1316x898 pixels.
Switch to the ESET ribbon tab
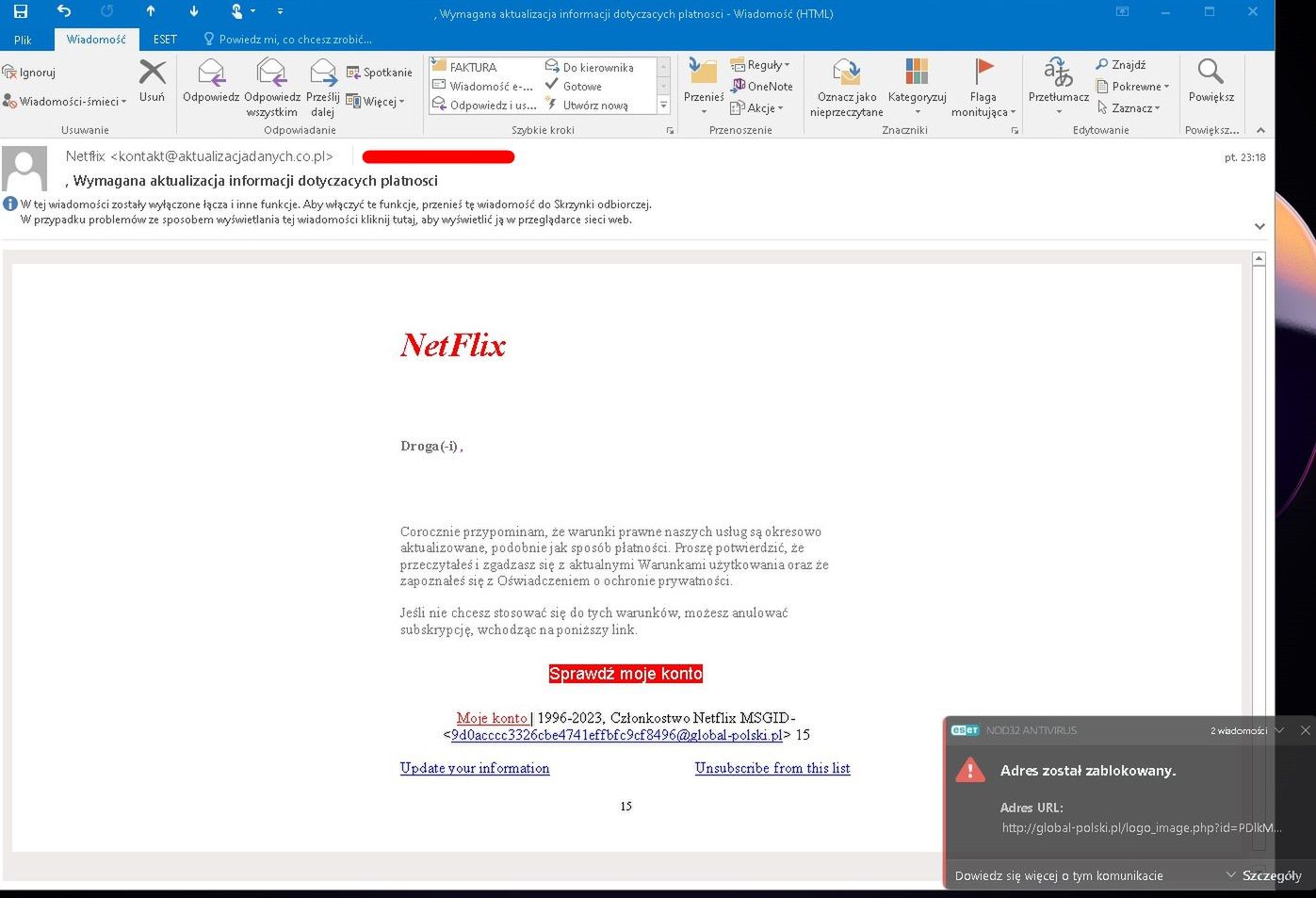(x=164, y=39)
